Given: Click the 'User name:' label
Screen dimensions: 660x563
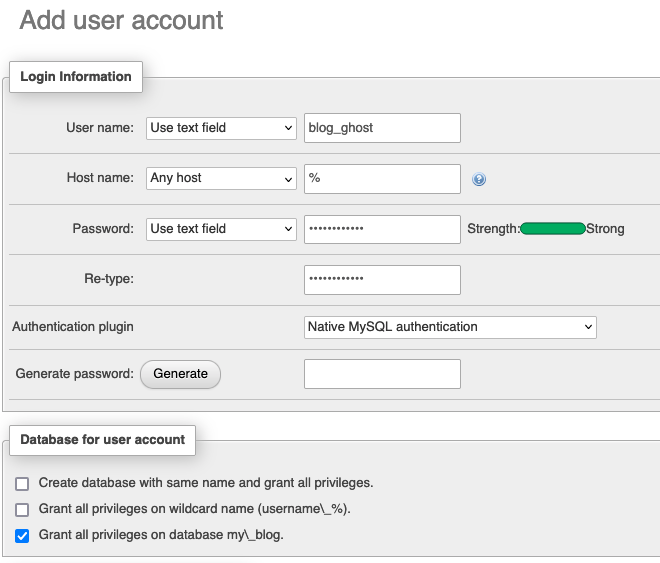Looking at the screenshot, I should tap(99, 128).
